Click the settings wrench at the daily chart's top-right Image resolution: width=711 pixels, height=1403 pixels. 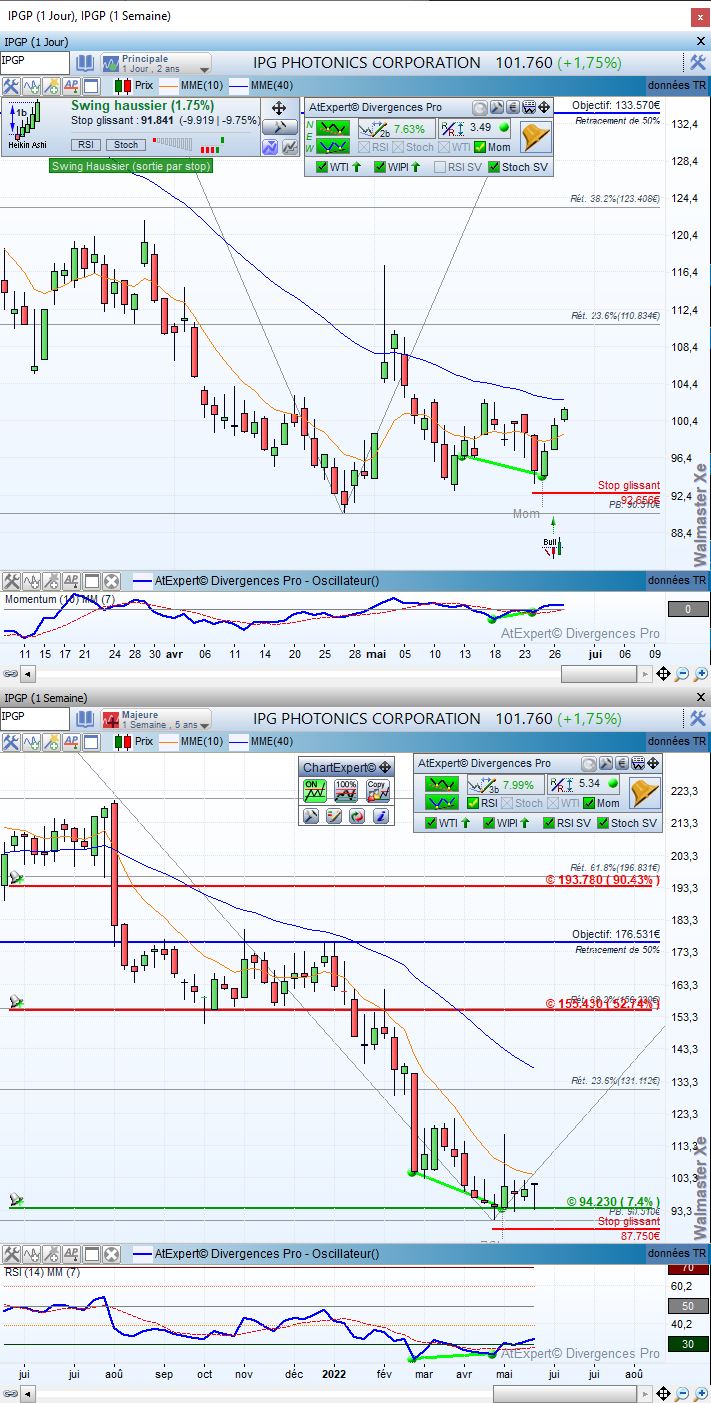(x=698, y=62)
